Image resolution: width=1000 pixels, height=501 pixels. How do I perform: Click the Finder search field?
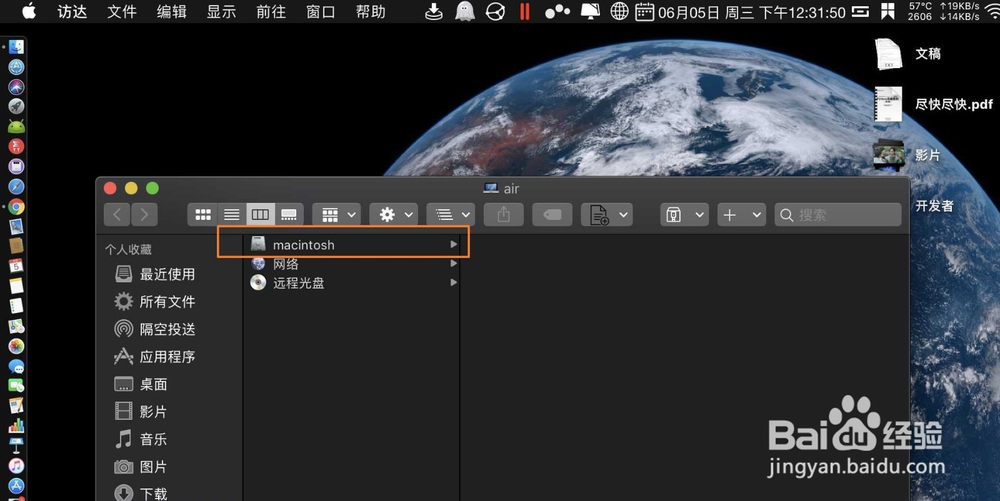(x=838, y=215)
